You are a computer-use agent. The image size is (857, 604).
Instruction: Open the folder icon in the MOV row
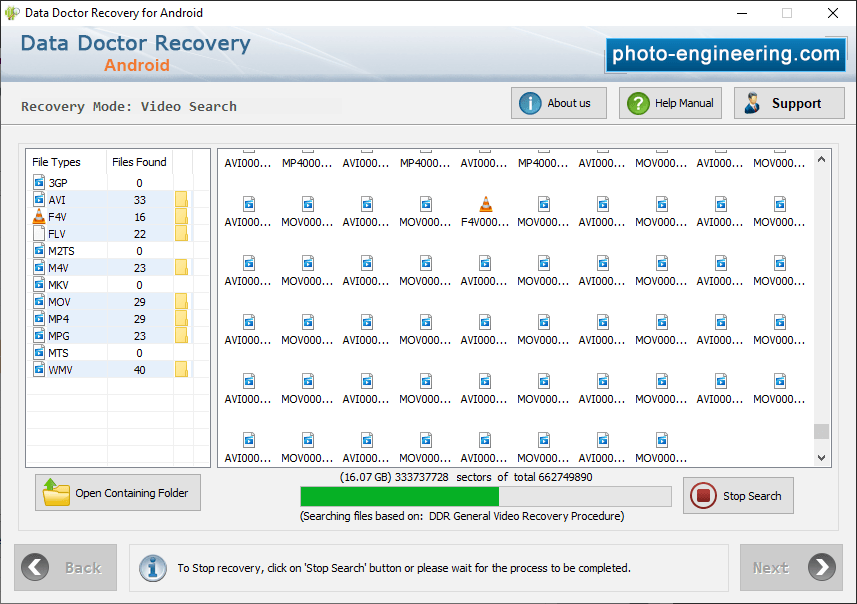pos(181,301)
